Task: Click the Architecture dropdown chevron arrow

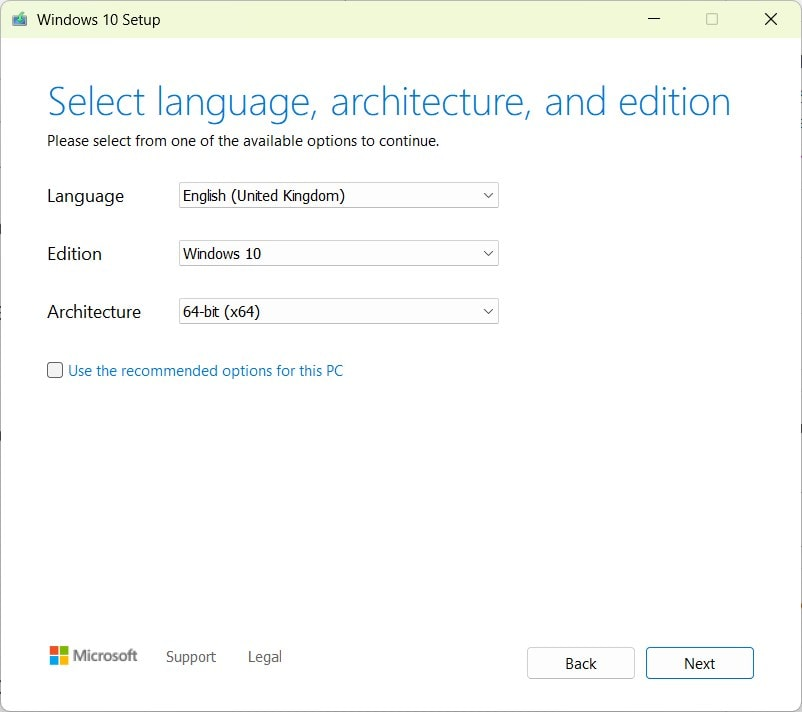Action: tap(487, 311)
